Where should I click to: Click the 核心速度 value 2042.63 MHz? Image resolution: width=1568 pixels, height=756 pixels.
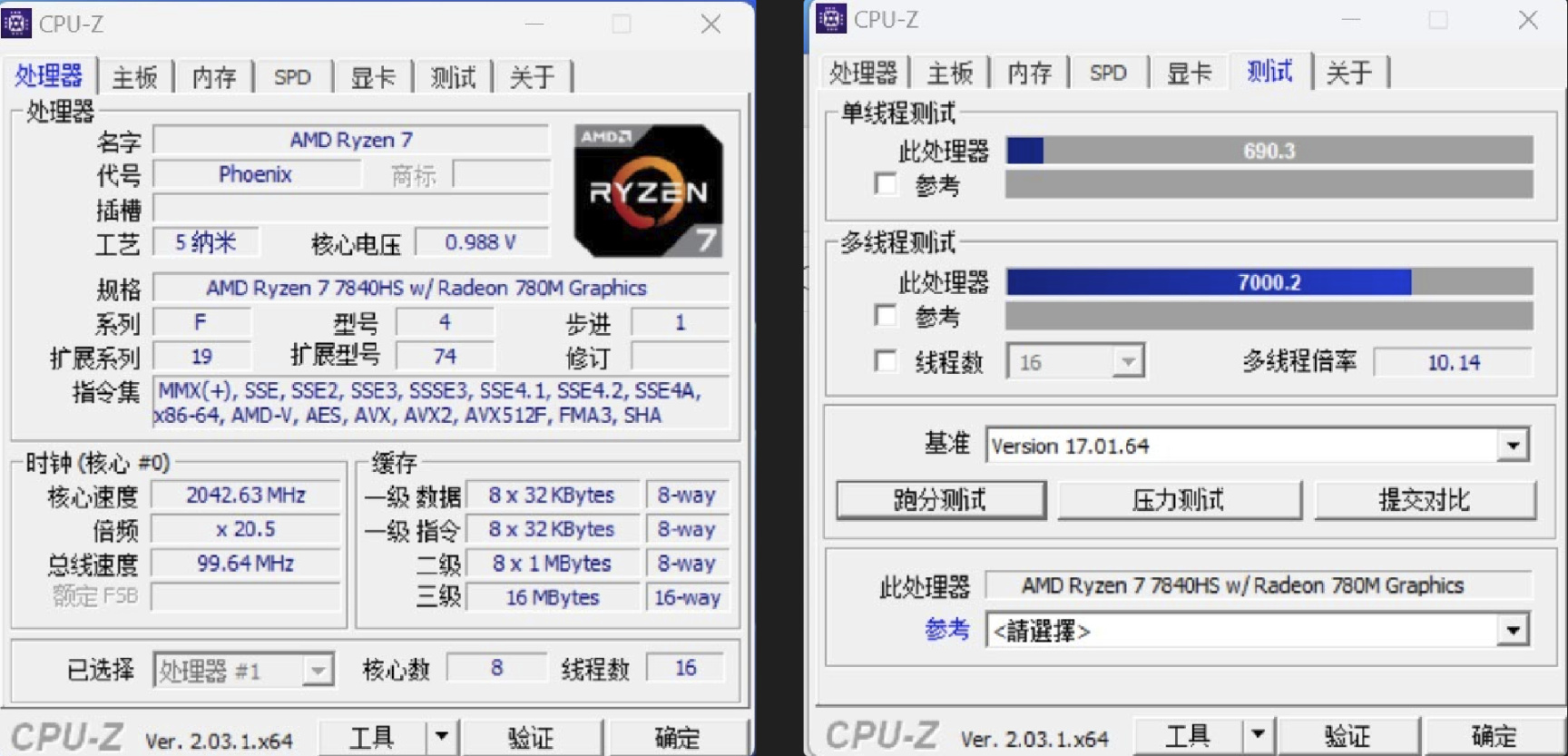point(246,496)
